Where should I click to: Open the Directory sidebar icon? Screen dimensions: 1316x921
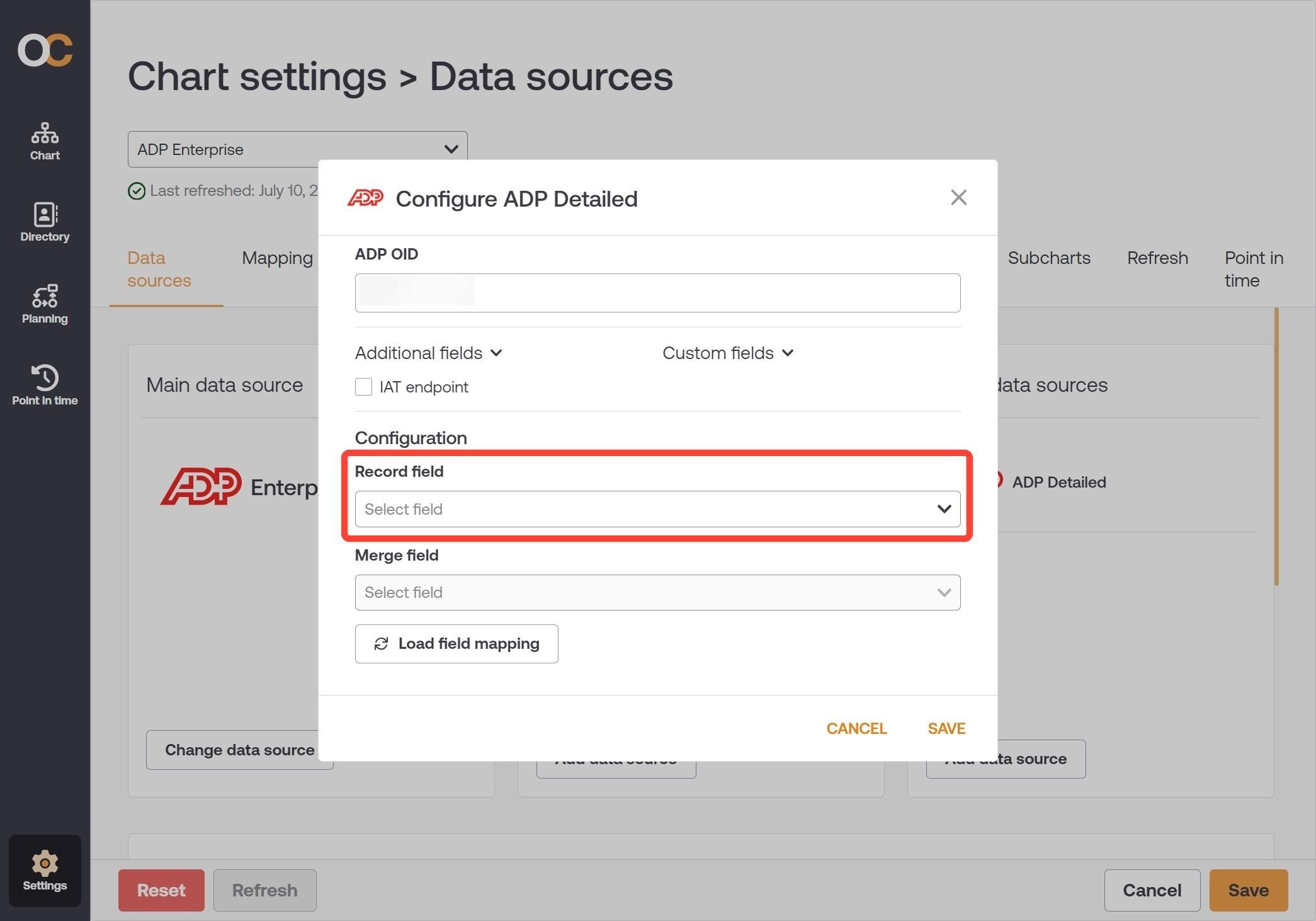tap(45, 223)
